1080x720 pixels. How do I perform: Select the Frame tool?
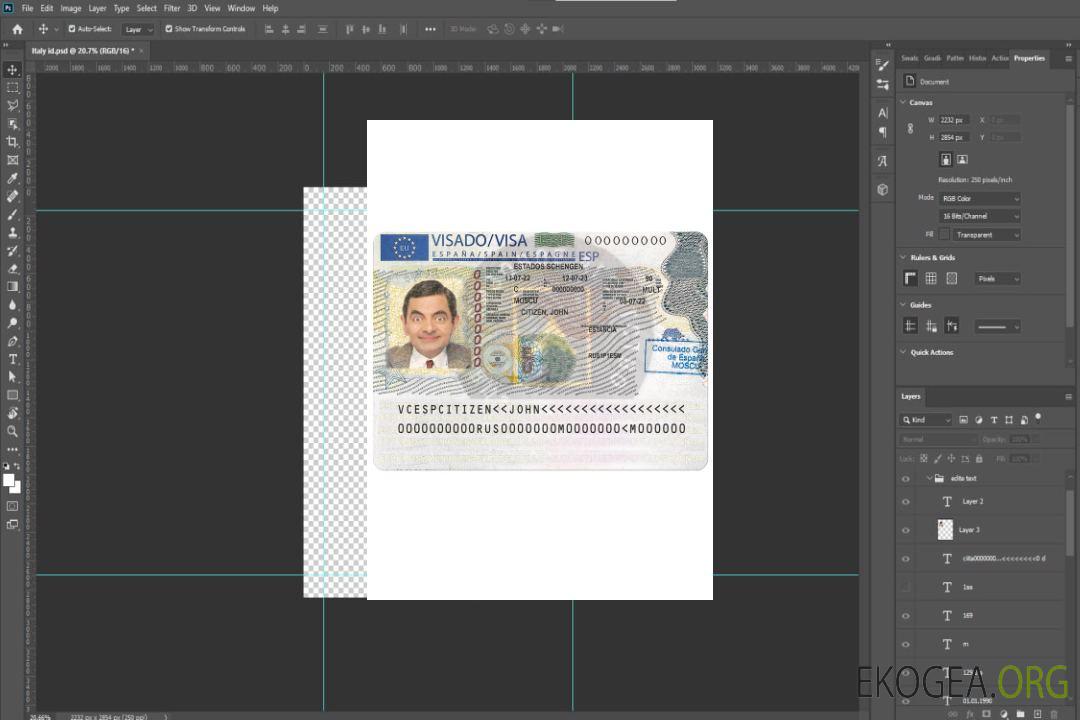click(12, 160)
